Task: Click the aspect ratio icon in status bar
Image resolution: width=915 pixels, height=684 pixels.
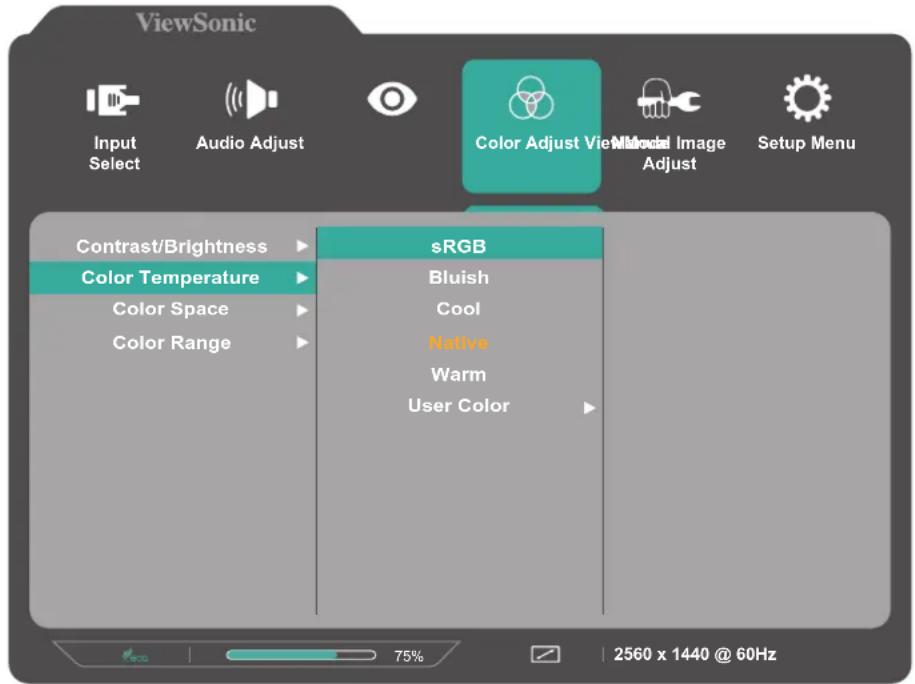Action: click(x=545, y=654)
